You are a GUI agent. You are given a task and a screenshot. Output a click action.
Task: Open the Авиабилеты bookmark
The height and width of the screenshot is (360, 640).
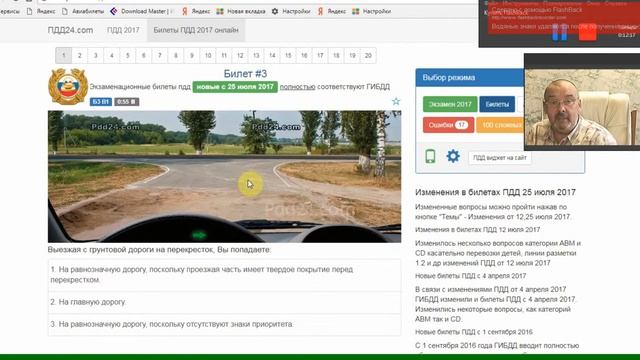pos(83,11)
